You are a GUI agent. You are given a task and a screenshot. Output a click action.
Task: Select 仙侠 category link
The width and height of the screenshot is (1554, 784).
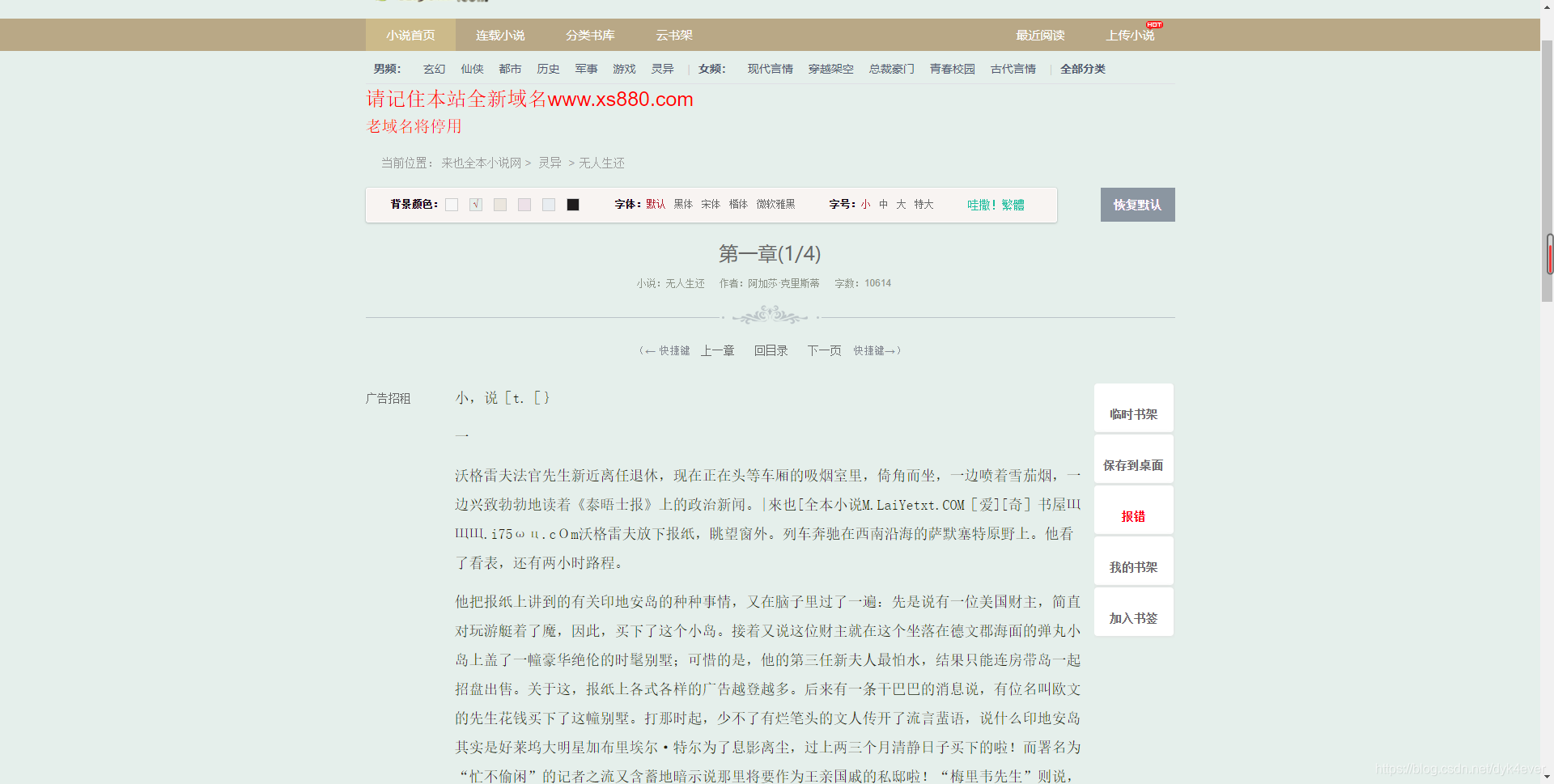(472, 69)
